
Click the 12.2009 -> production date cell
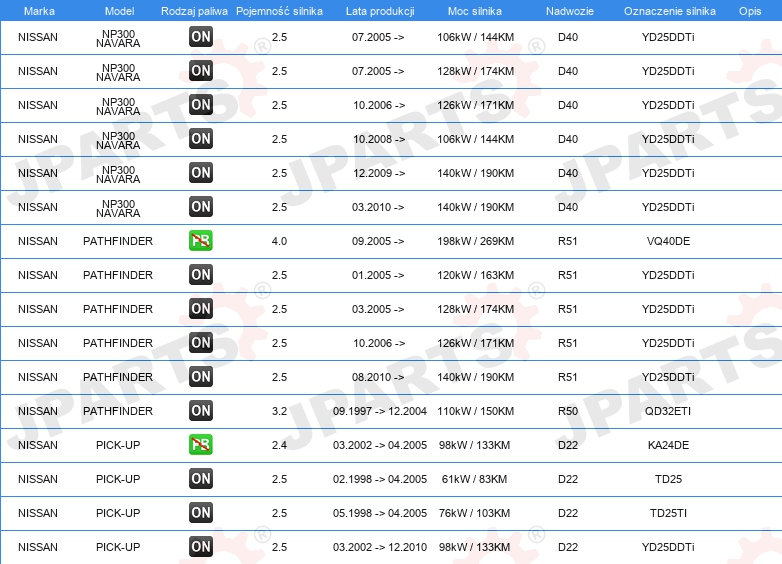click(379, 174)
